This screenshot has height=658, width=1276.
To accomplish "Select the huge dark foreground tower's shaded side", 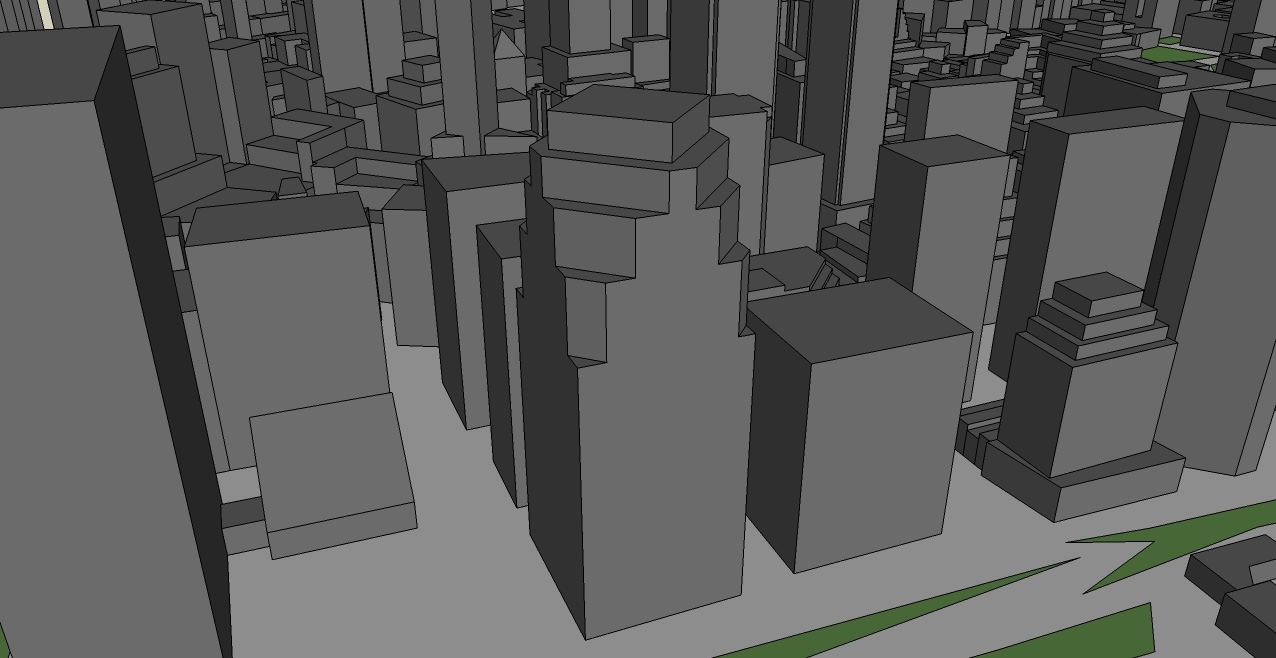I will [x=165, y=350].
